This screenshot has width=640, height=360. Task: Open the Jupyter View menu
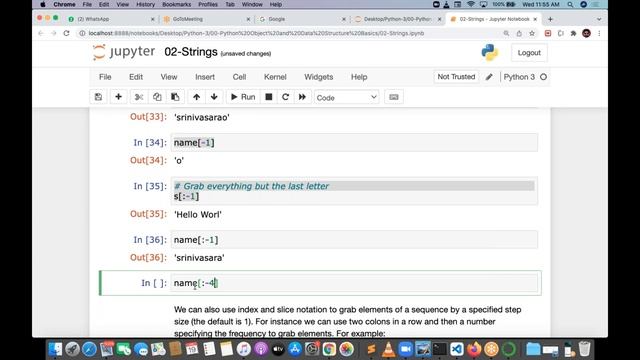[x=169, y=77]
